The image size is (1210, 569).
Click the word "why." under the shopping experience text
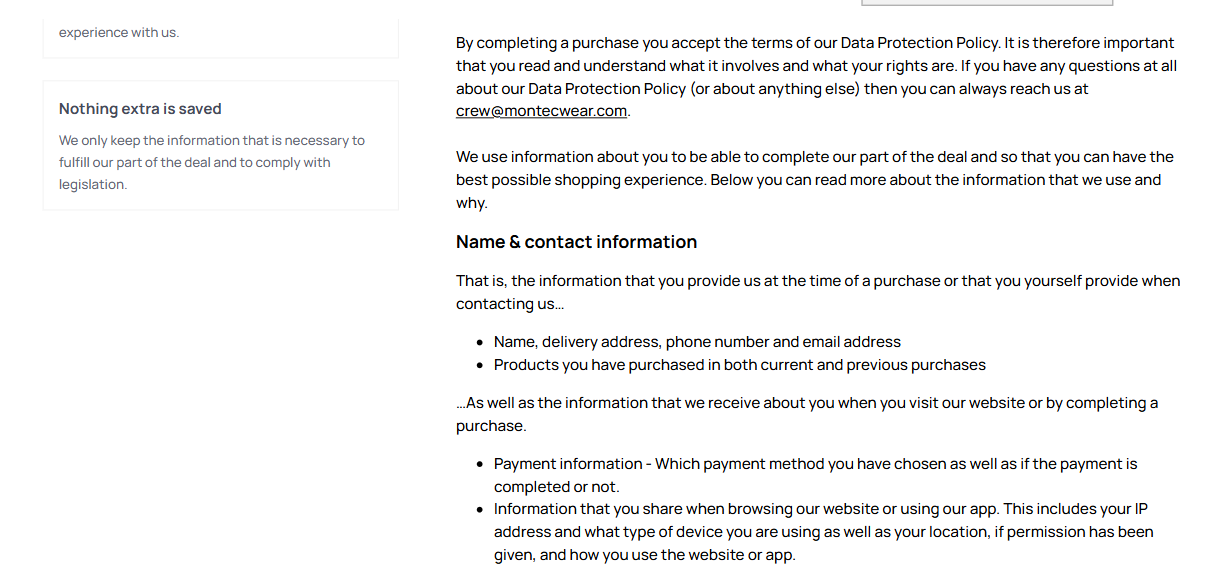(472, 203)
